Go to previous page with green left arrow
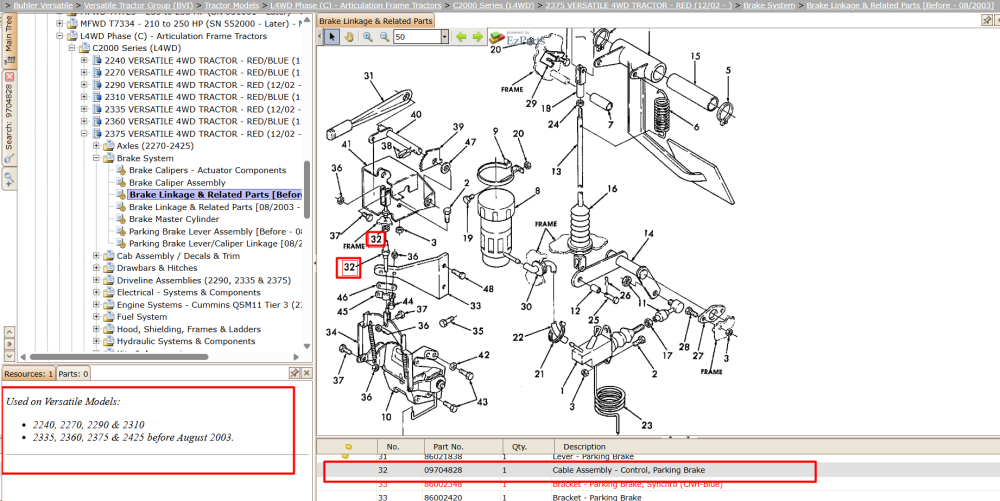This screenshot has width=1000, height=501. pos(461,37)
